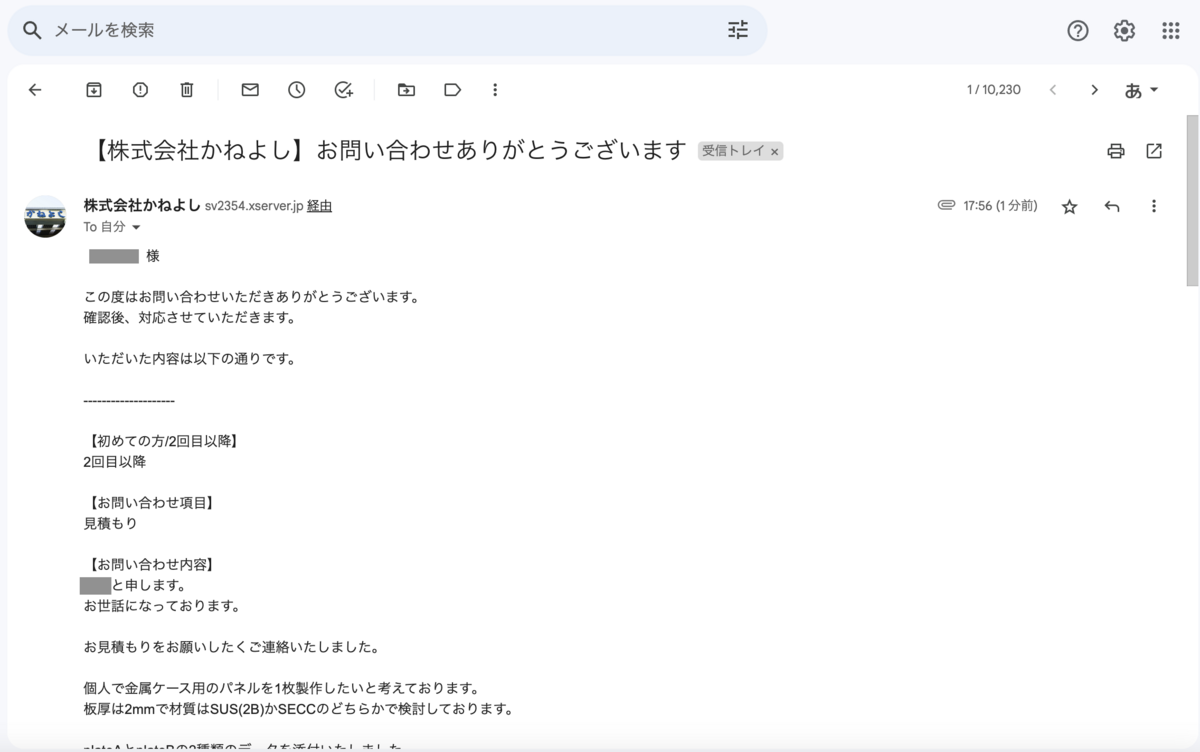Open Settings gear icon

[1124, 30]
